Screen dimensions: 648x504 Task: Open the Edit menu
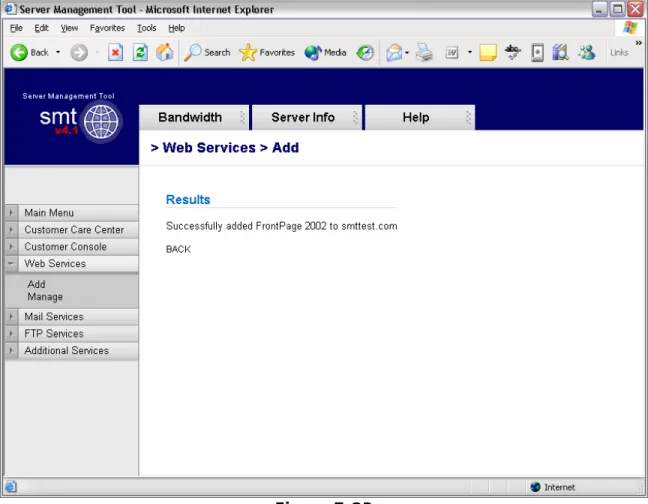(x=41, y=28)
